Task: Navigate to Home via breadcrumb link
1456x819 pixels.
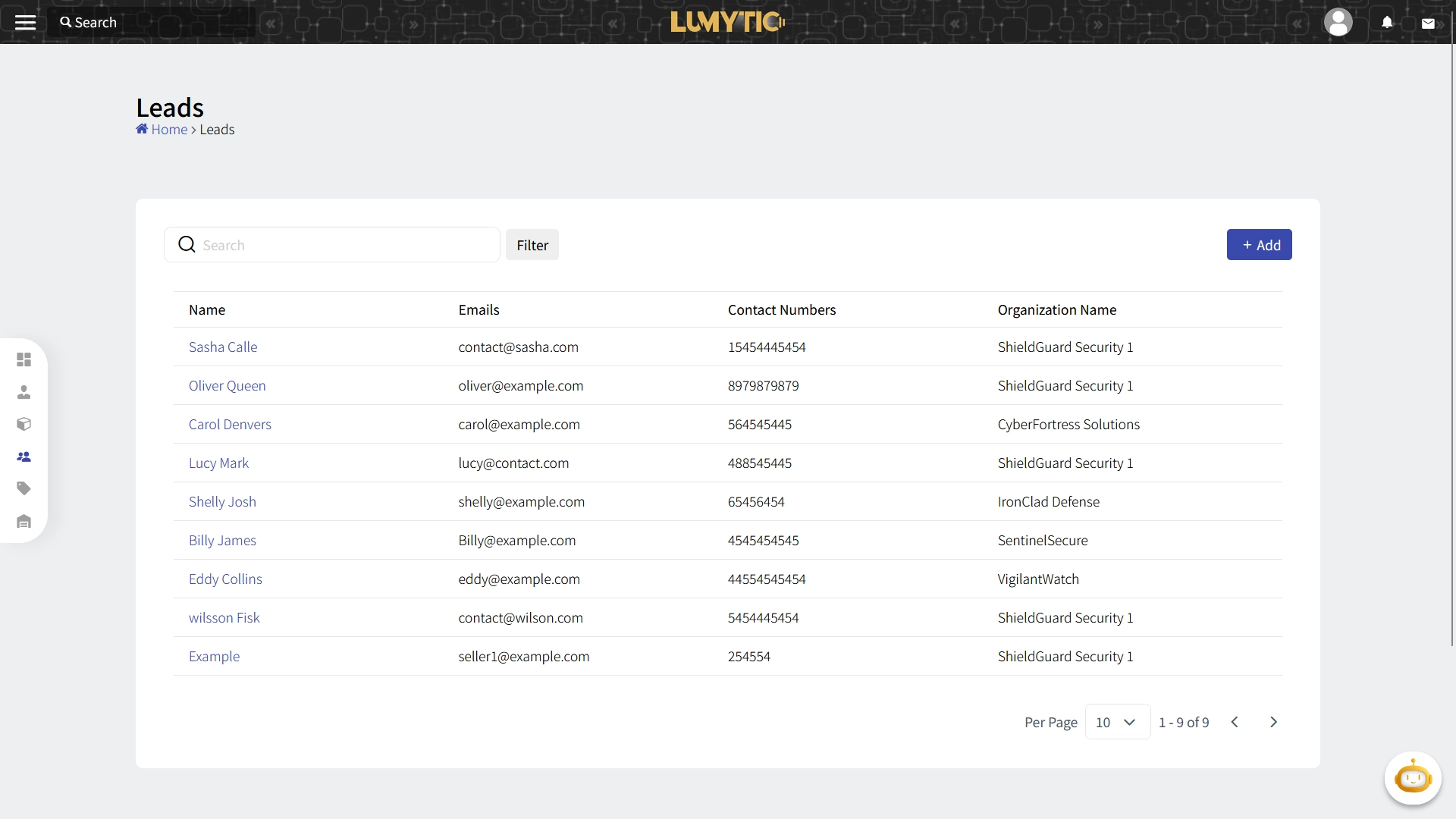Action: pos(168,129)
